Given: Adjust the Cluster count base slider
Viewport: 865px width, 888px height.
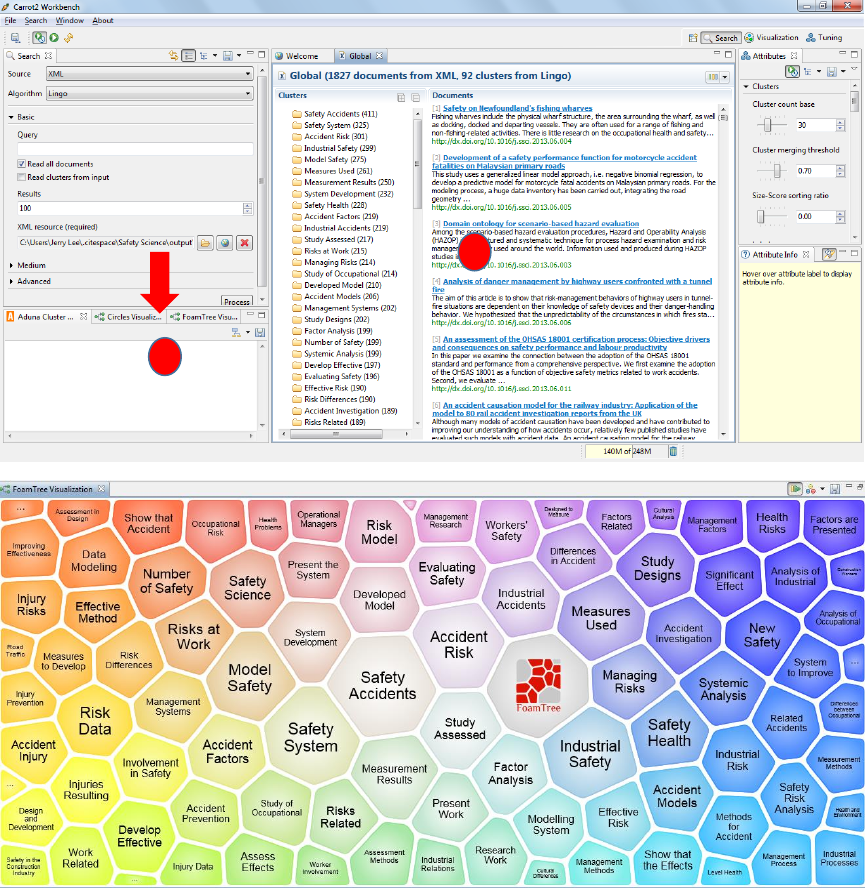Looking at the screenshot, I should pyautogui.click(x=768, y=125).
